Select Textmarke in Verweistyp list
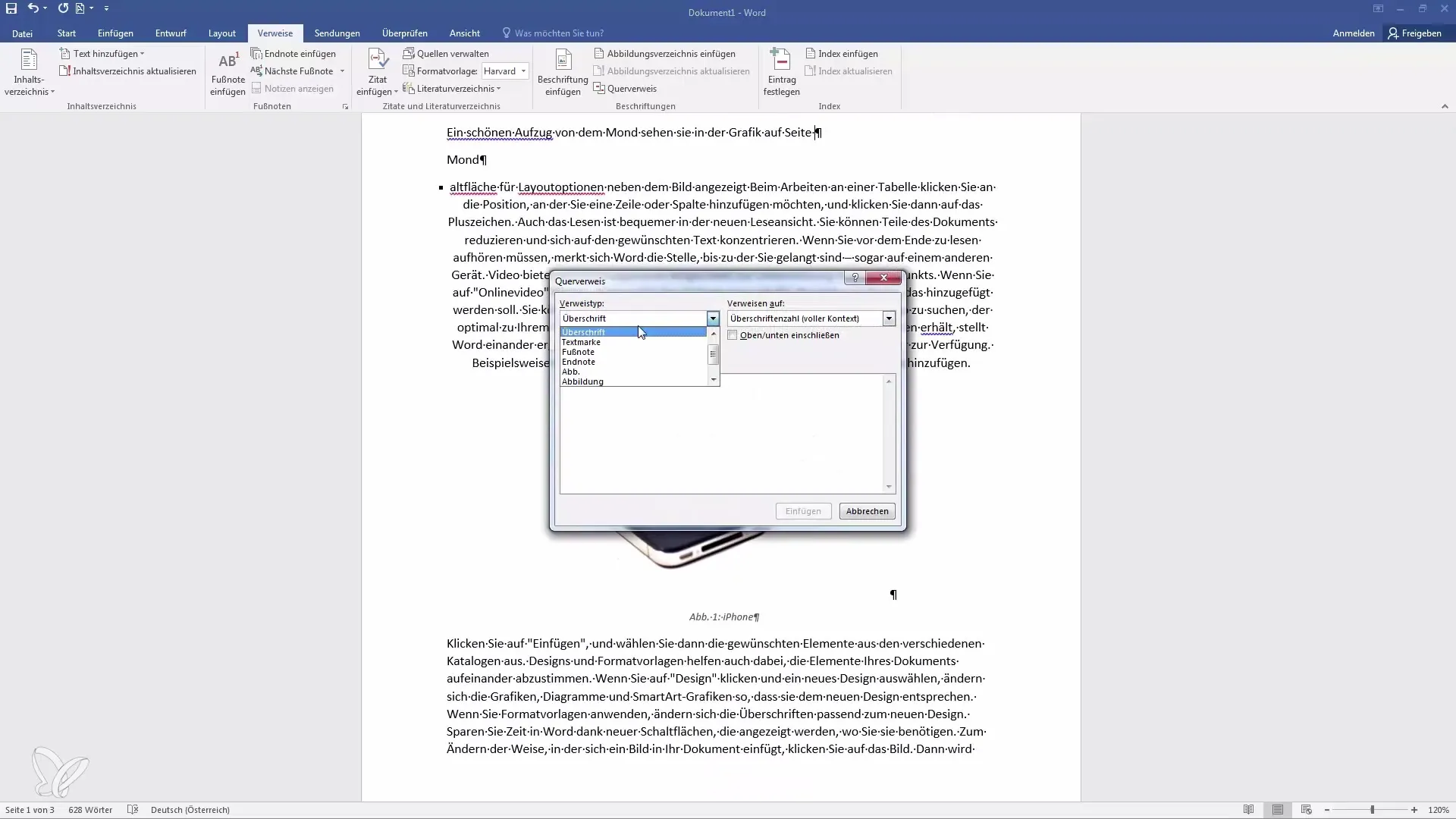 click(x=633, y=342)
